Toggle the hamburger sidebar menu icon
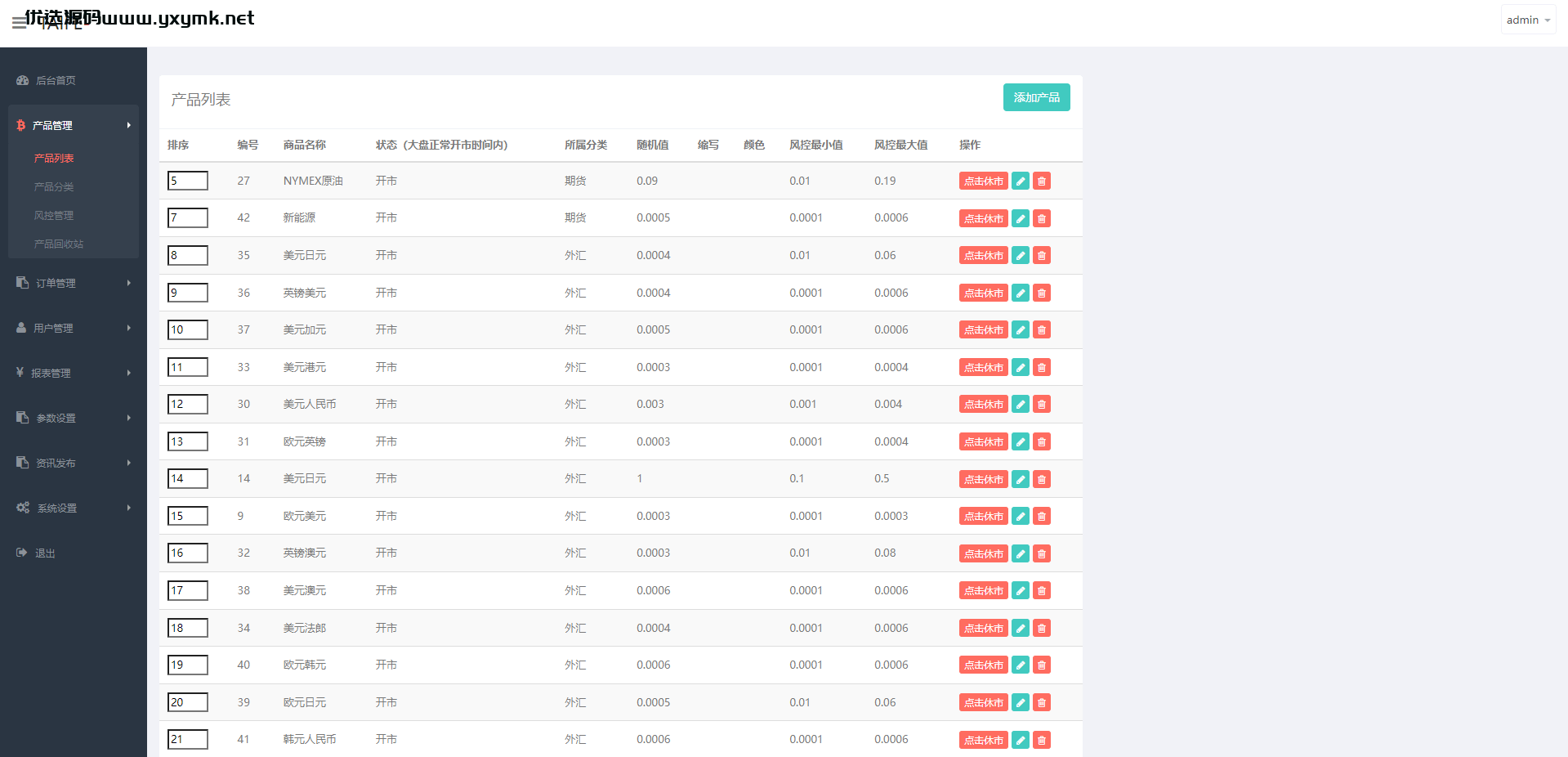 coord(19,23)
